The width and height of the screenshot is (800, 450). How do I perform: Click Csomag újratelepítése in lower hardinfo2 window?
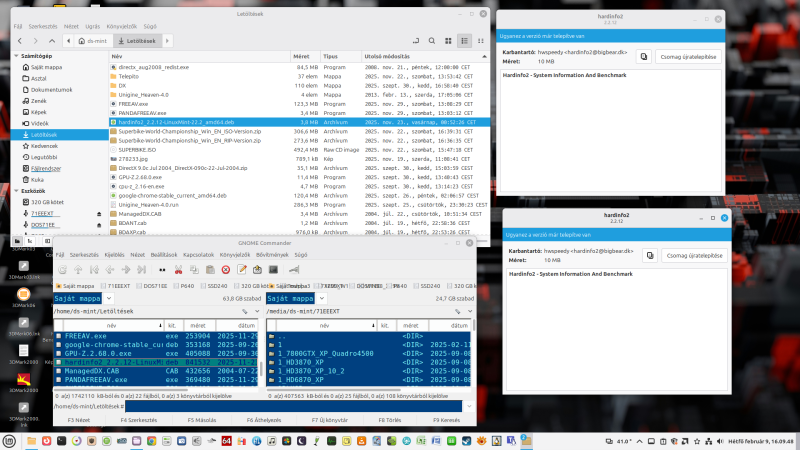coord(694,255)
